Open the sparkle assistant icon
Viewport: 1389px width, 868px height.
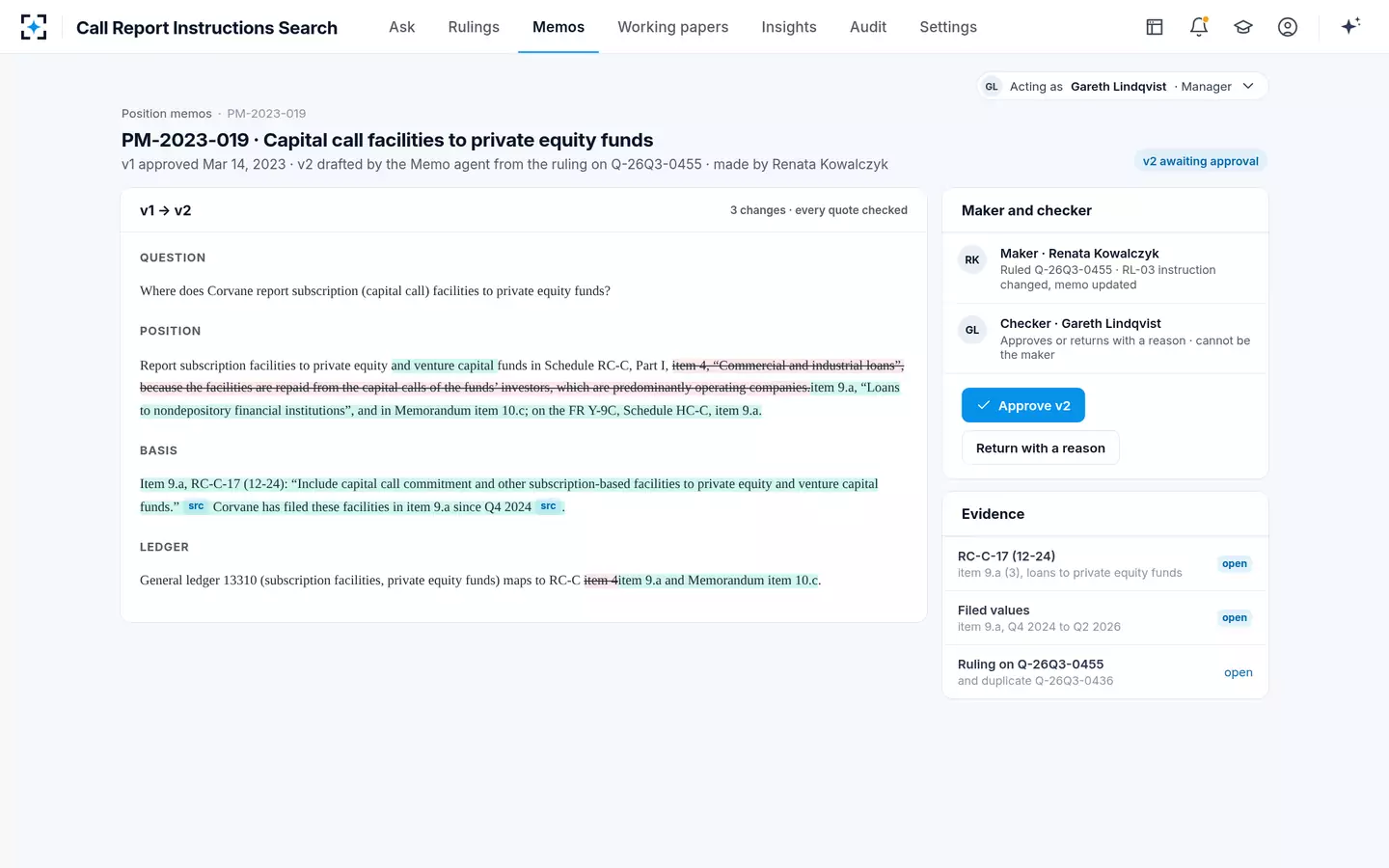(1350, 26)
